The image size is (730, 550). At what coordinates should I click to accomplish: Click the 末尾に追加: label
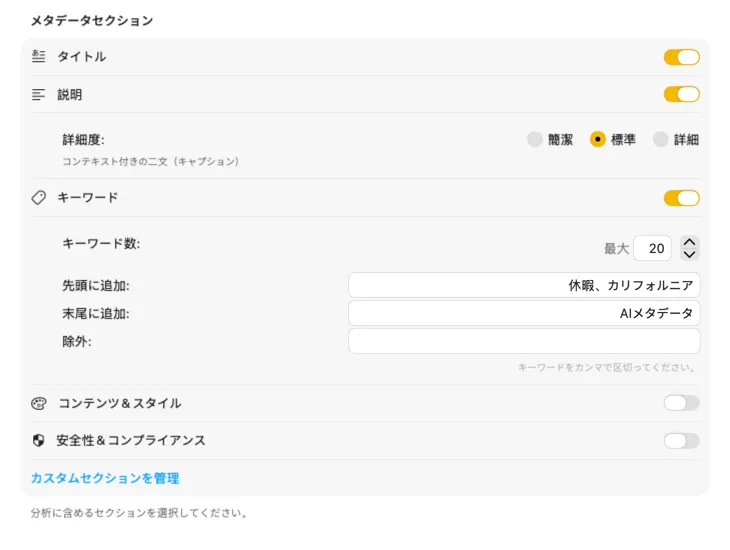click(x=96, y=313)
